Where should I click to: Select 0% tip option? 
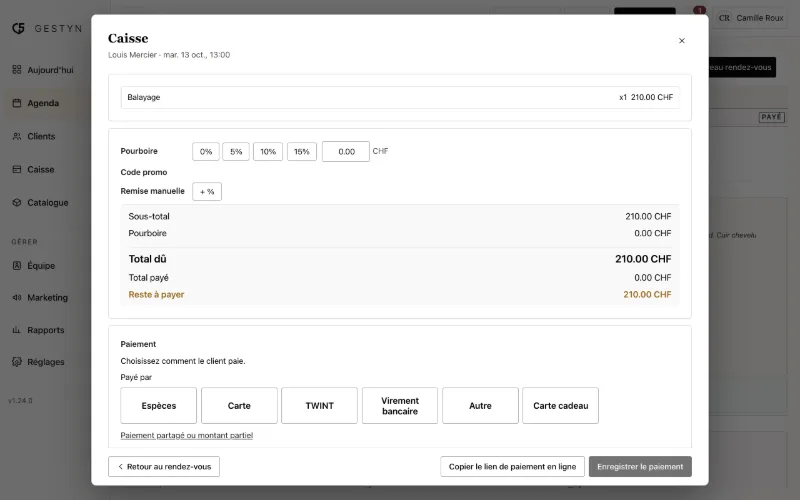[x=206, y=152]
